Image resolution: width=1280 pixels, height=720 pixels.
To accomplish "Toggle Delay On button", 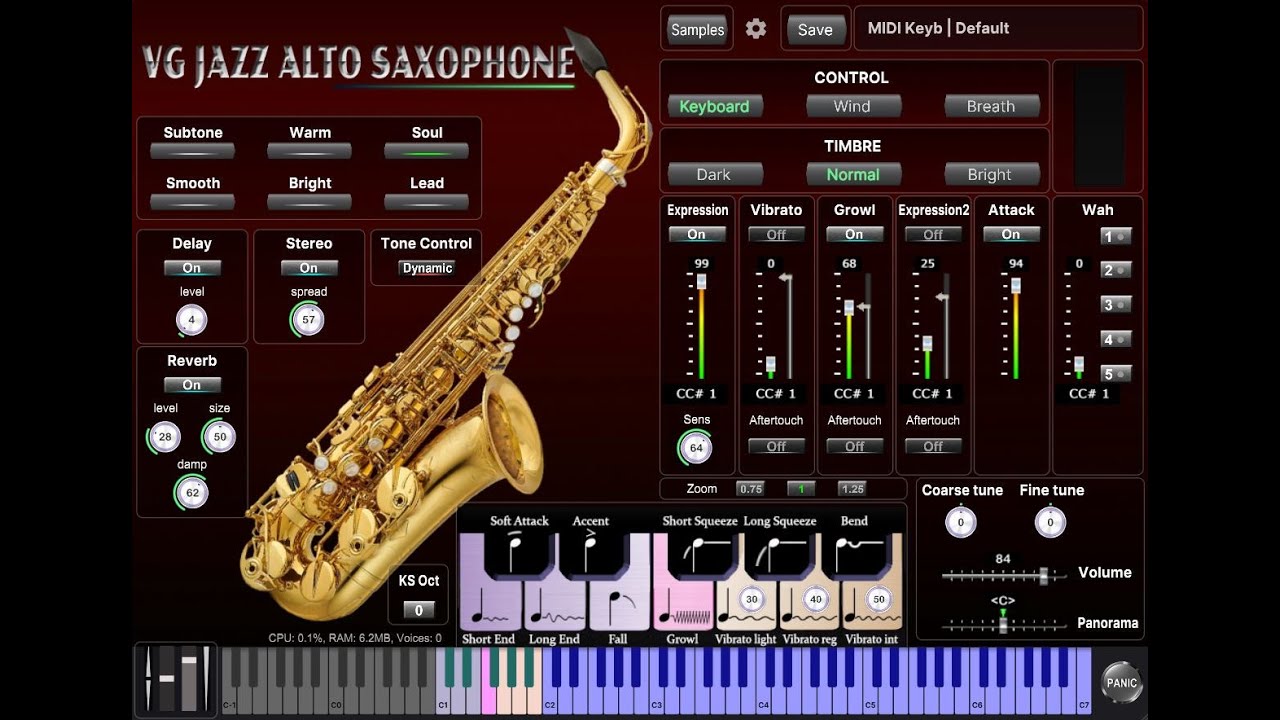I will (192, 268).
